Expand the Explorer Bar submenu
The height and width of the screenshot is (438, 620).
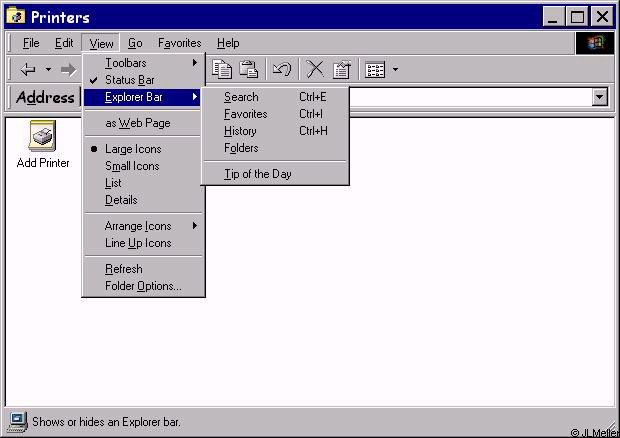click(143, 97)
